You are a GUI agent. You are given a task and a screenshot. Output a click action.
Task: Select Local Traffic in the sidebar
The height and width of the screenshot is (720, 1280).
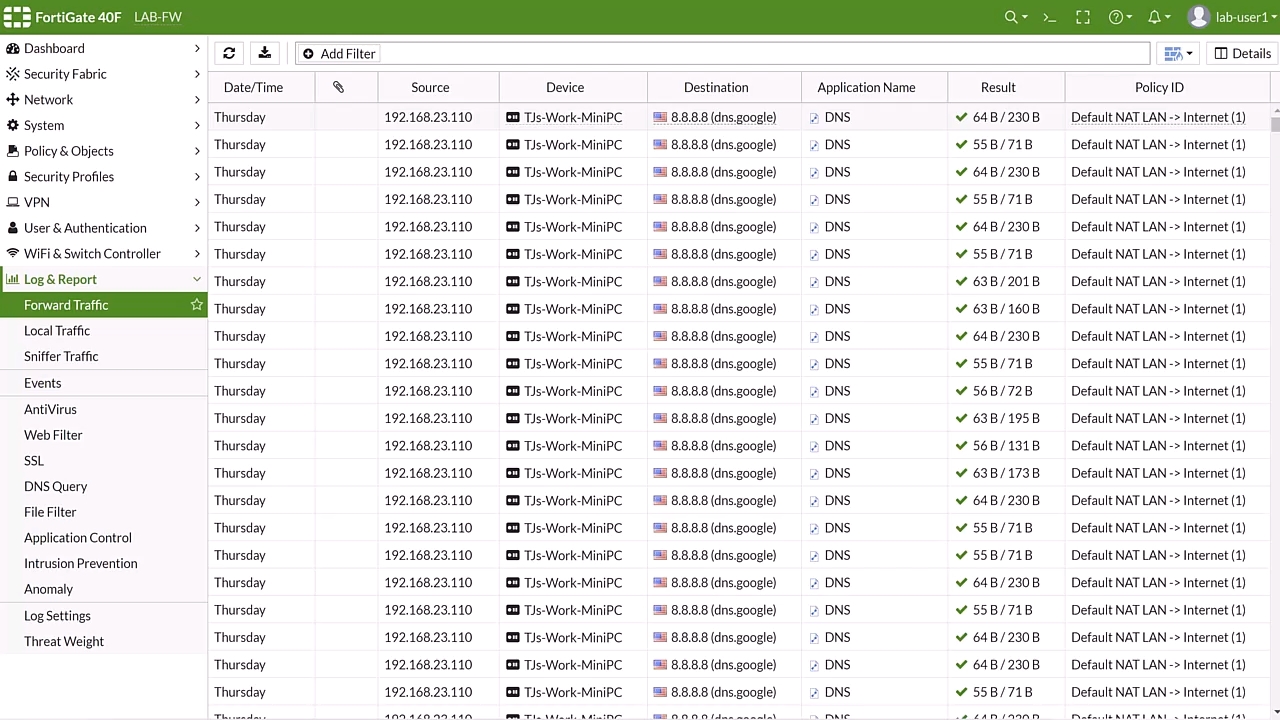click(57, 330)
